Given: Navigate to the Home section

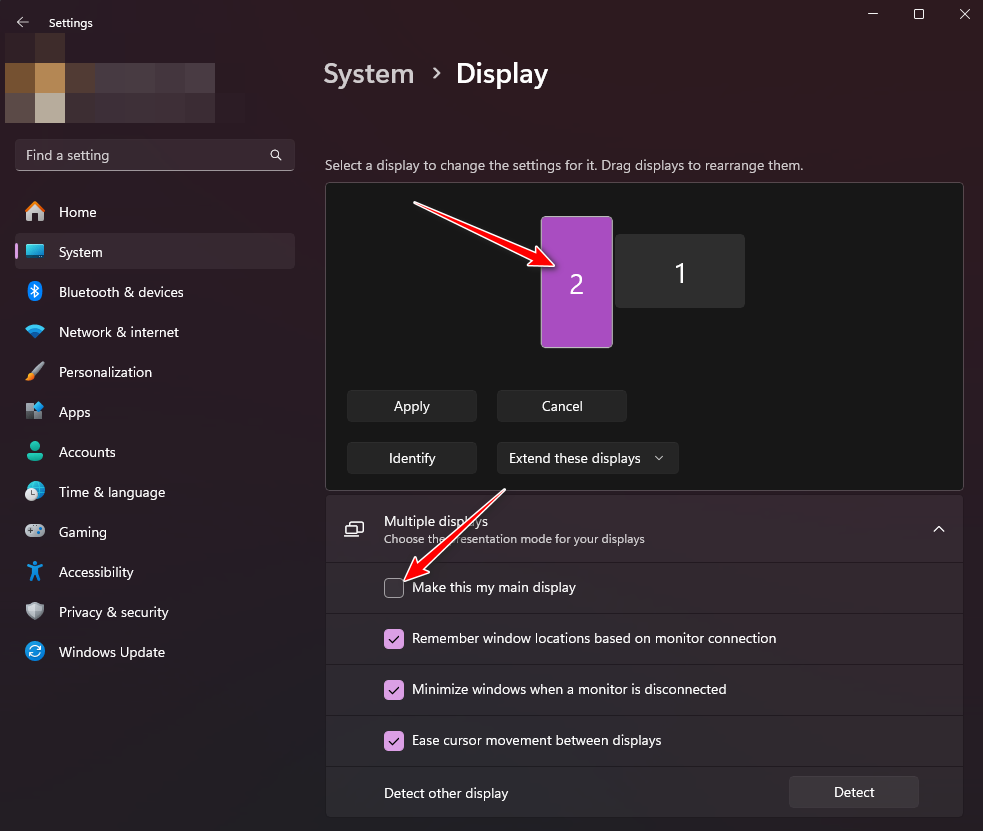Looking at the screenshot, I should tap(79, 212).
